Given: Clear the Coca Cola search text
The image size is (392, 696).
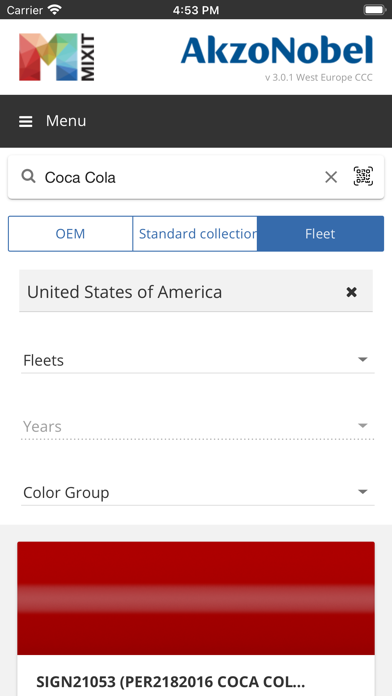Looking at the screenshot, I should tap(331, 177).
